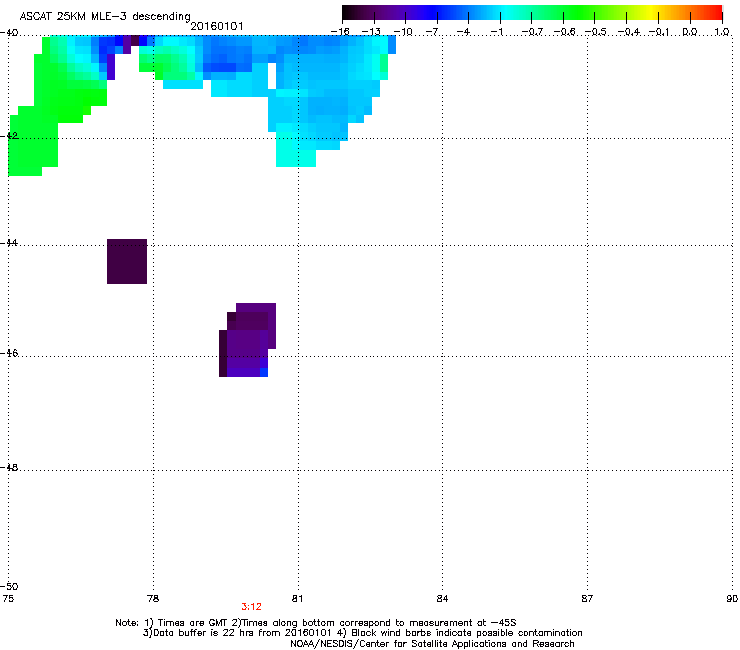Click the -46 latitude axis label

(9, 353)
